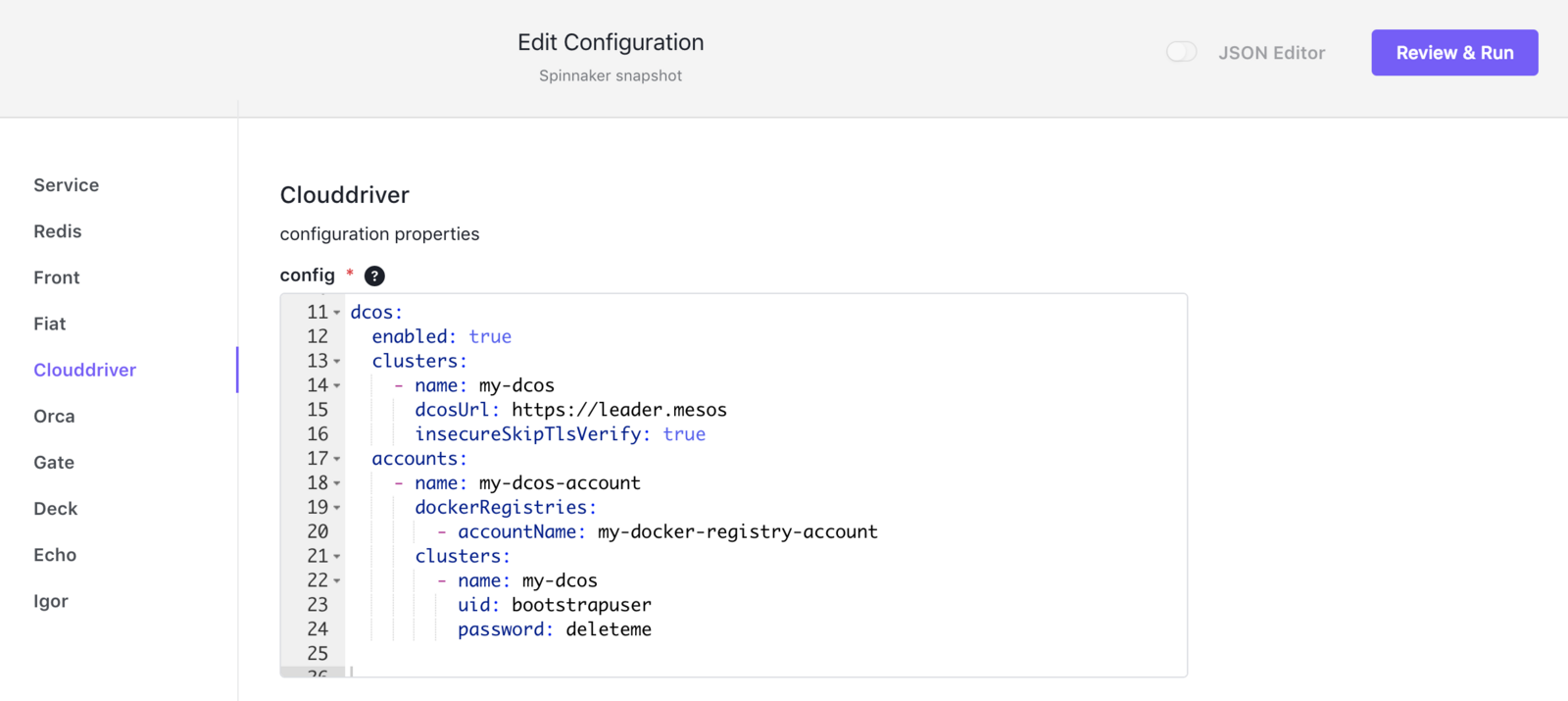This screenshot has width=1568, height=701.
Task: Open the Orca section
Action: click(54, 416)
